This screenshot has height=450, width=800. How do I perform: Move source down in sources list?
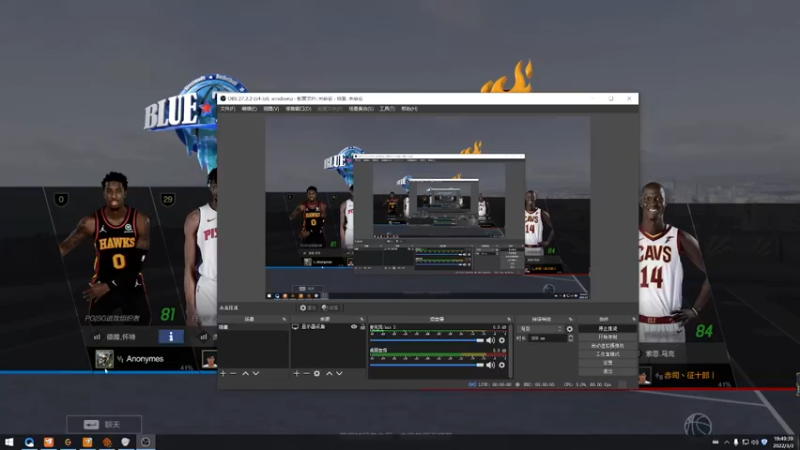click(x=339, y=373)
